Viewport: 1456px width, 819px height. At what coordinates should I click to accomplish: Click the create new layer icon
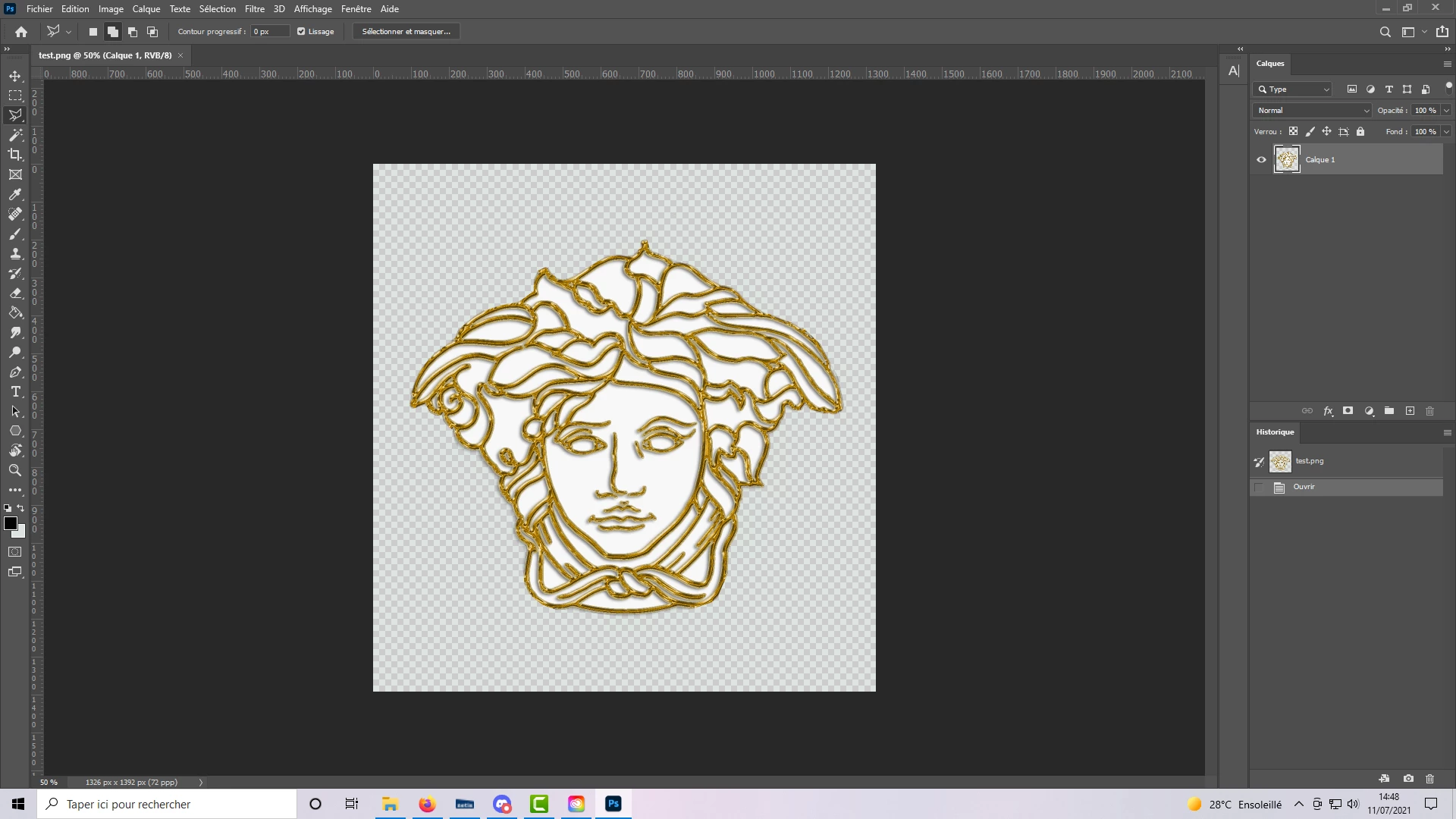click(x=1410, y=411)
